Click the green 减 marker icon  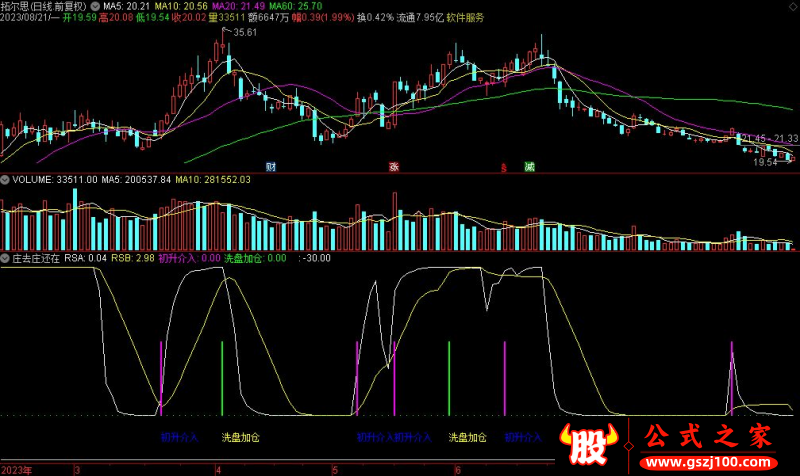(x=530, y=166)
